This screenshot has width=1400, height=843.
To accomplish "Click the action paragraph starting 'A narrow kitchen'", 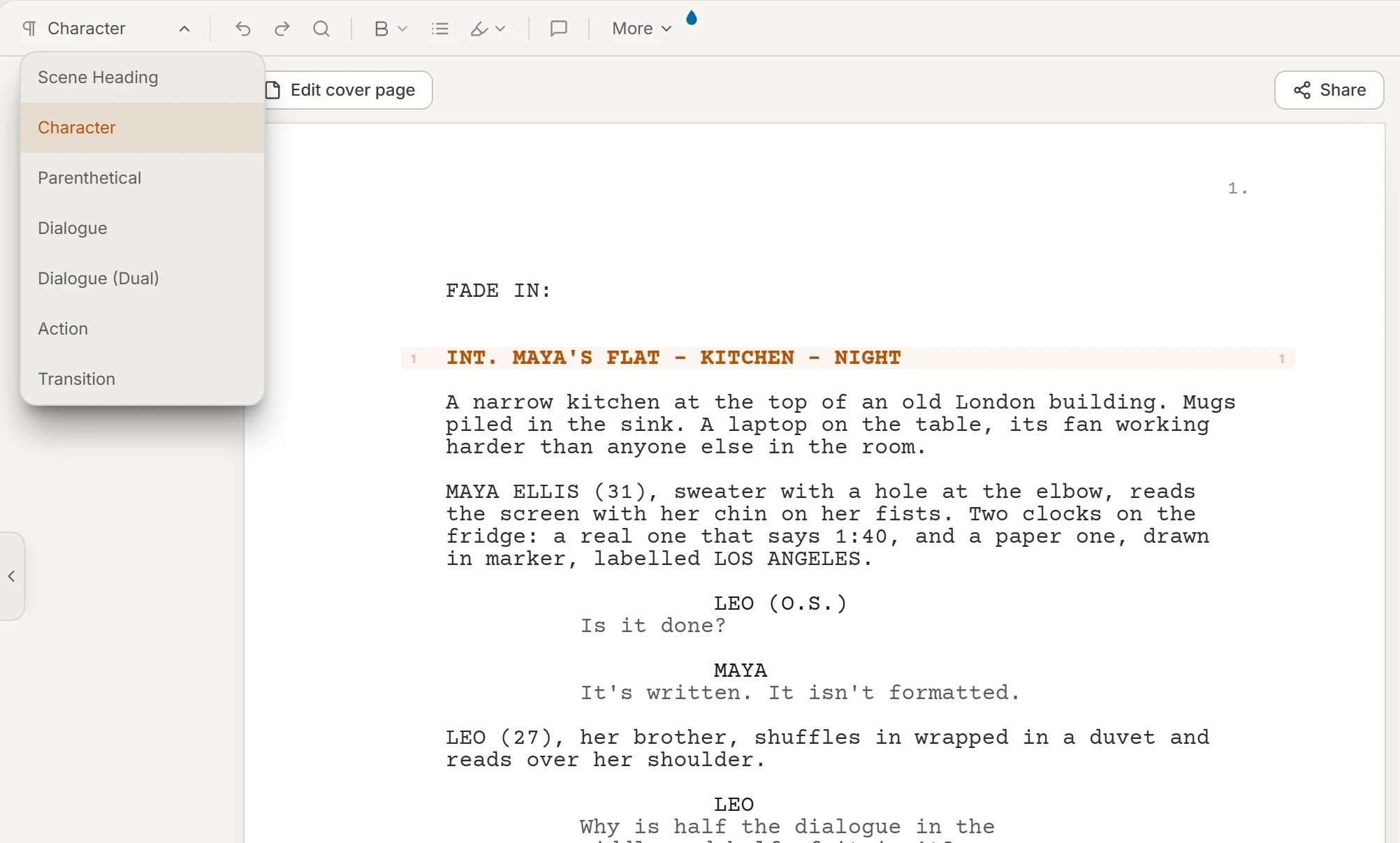I will (840, 425).
